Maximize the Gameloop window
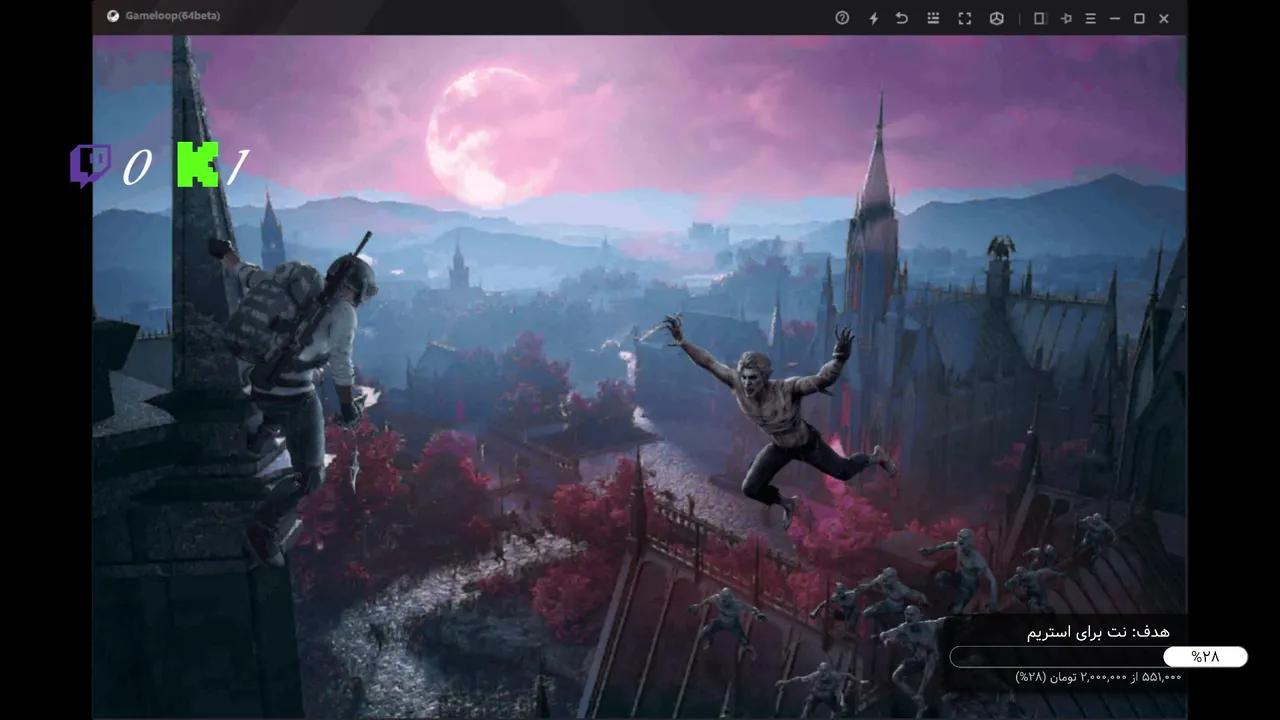 coord(1139,18)
